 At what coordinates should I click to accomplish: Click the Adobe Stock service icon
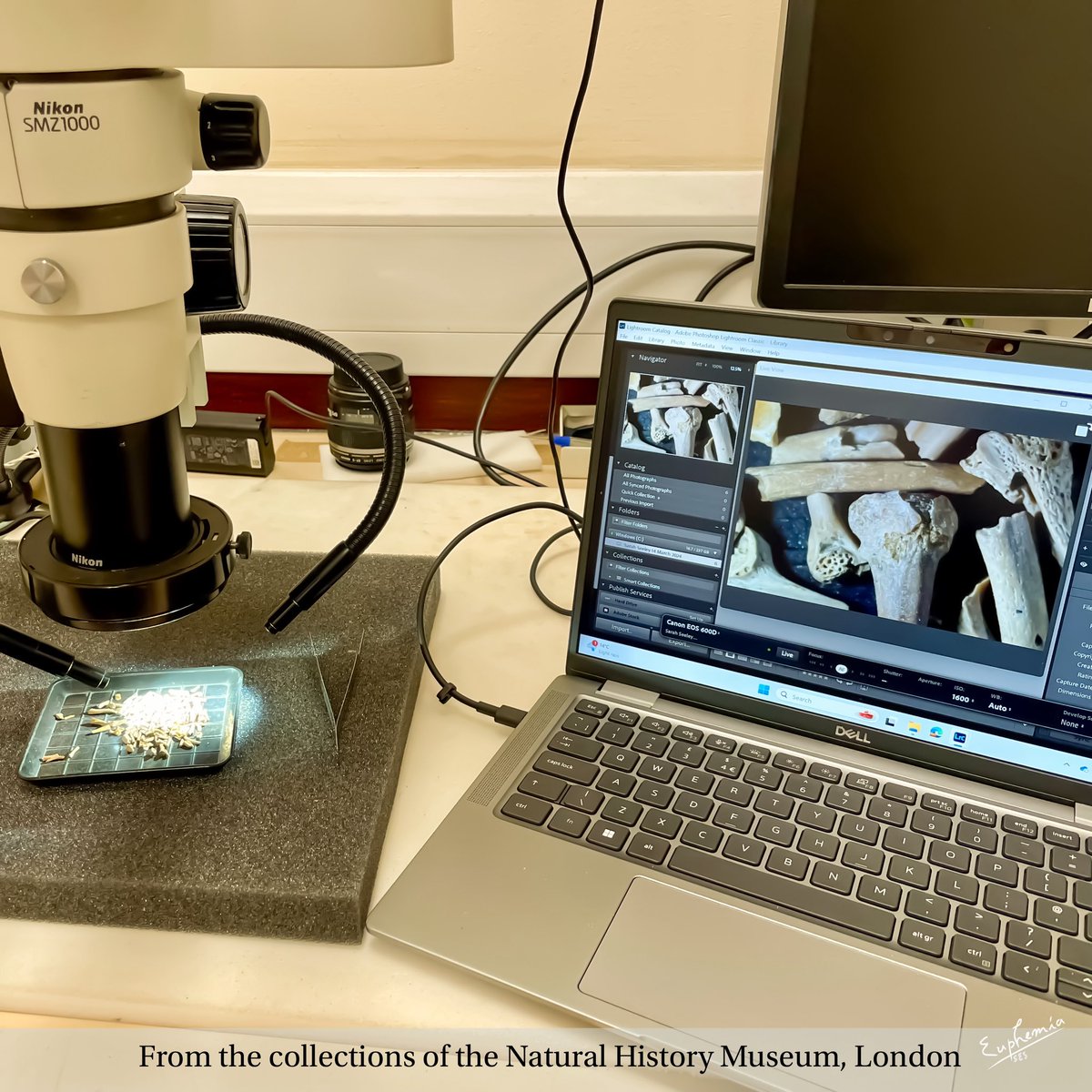point(606,610)
